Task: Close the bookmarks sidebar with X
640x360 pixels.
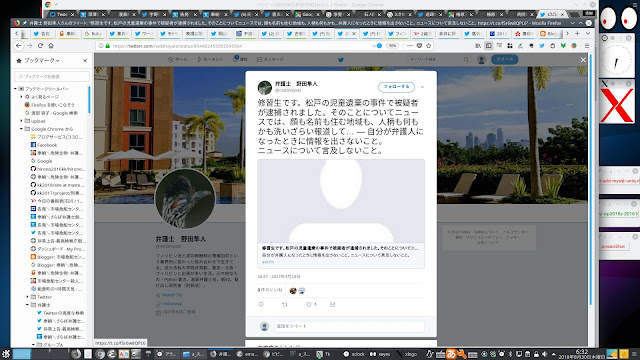Action: pos(85,60)
